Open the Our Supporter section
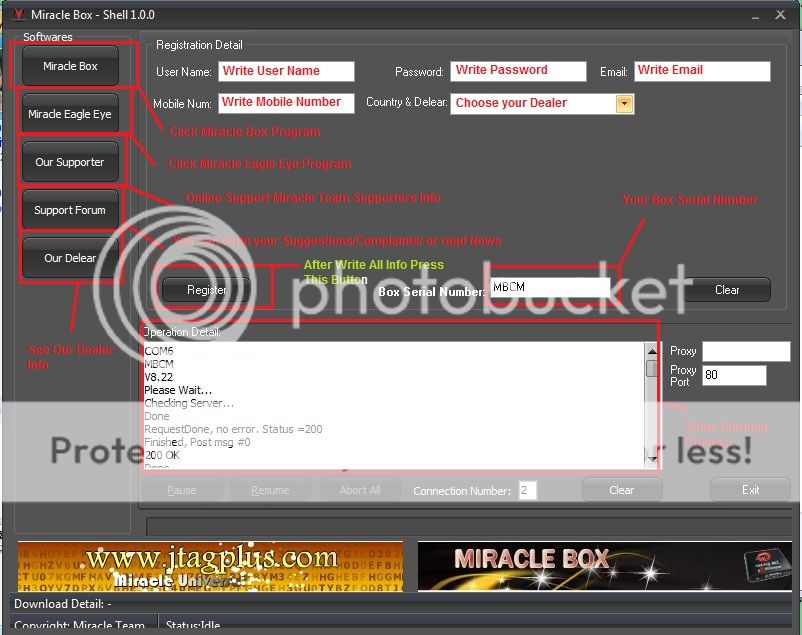The height and width of the screenshot is (635, 802). point(70,162)
